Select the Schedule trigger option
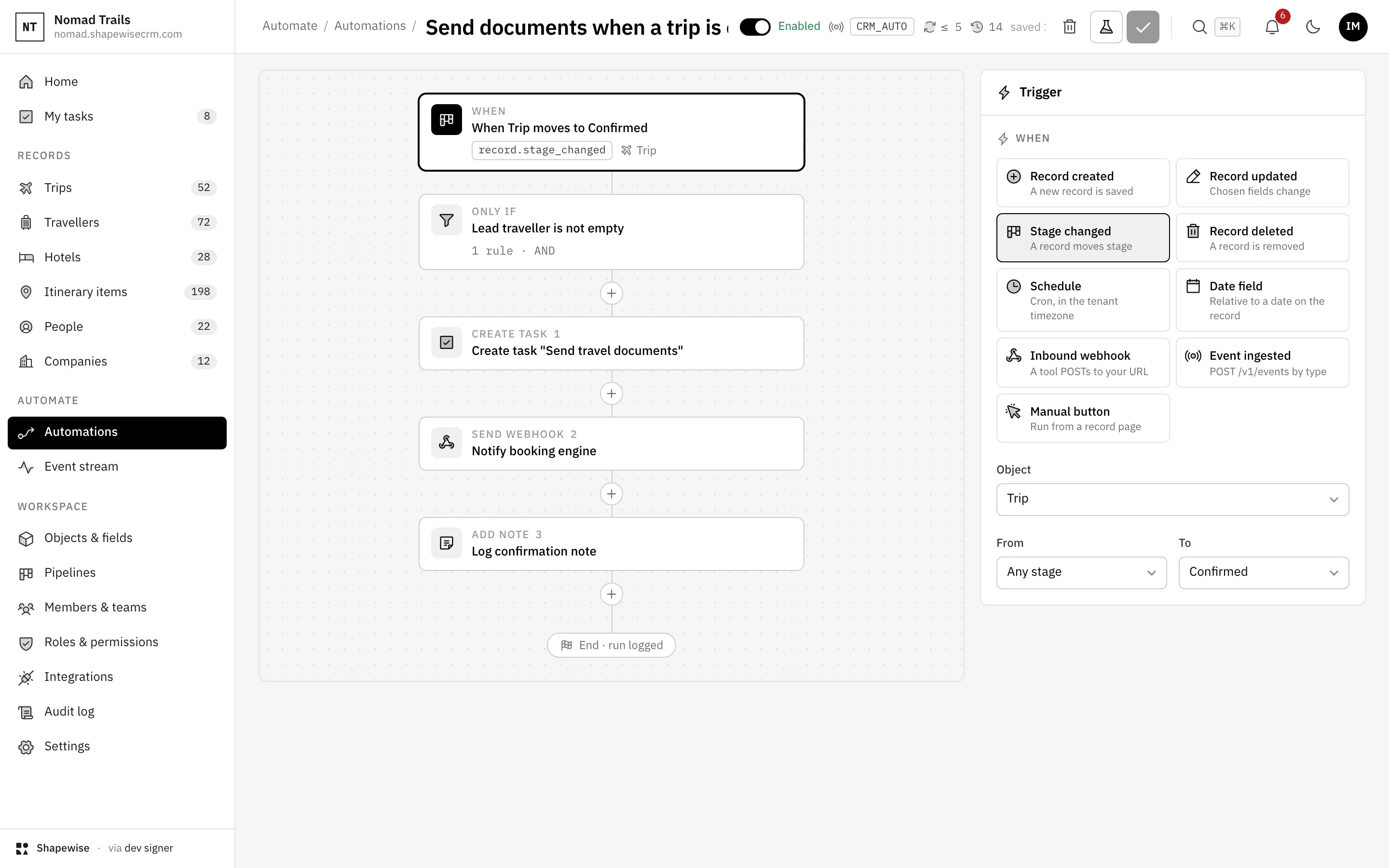This screenshot has height=868, width=1389. pos(1082,300)
